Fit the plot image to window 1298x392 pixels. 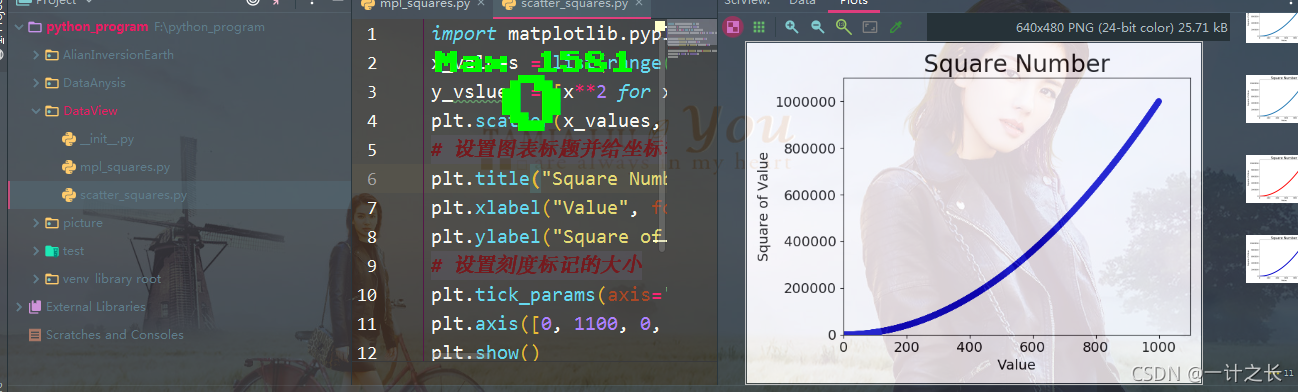point(869,27)
